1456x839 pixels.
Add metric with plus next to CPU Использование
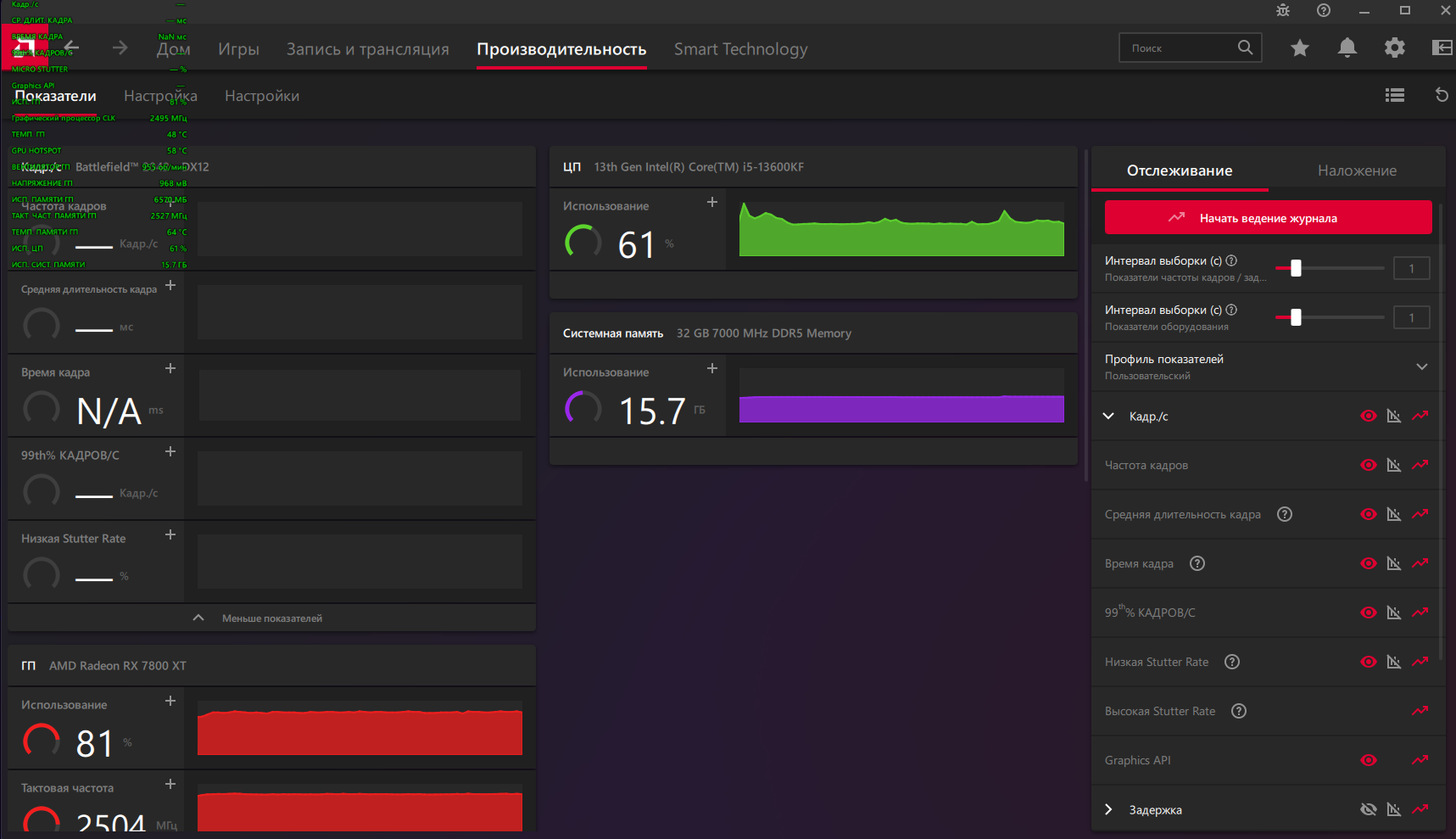[x=712, y=202]
